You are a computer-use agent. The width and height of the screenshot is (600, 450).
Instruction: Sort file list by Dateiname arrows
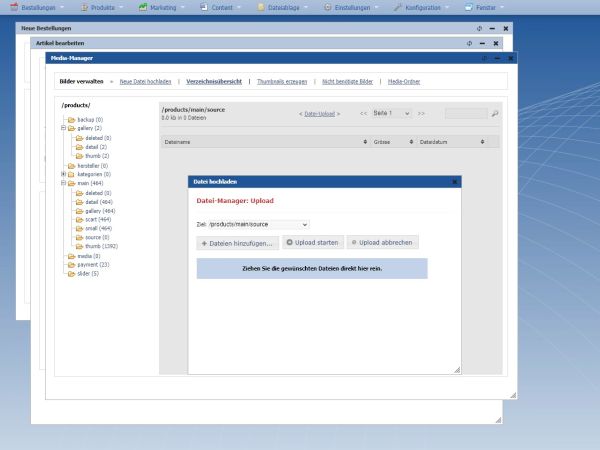pyautogui.click(x=365, y=143)
